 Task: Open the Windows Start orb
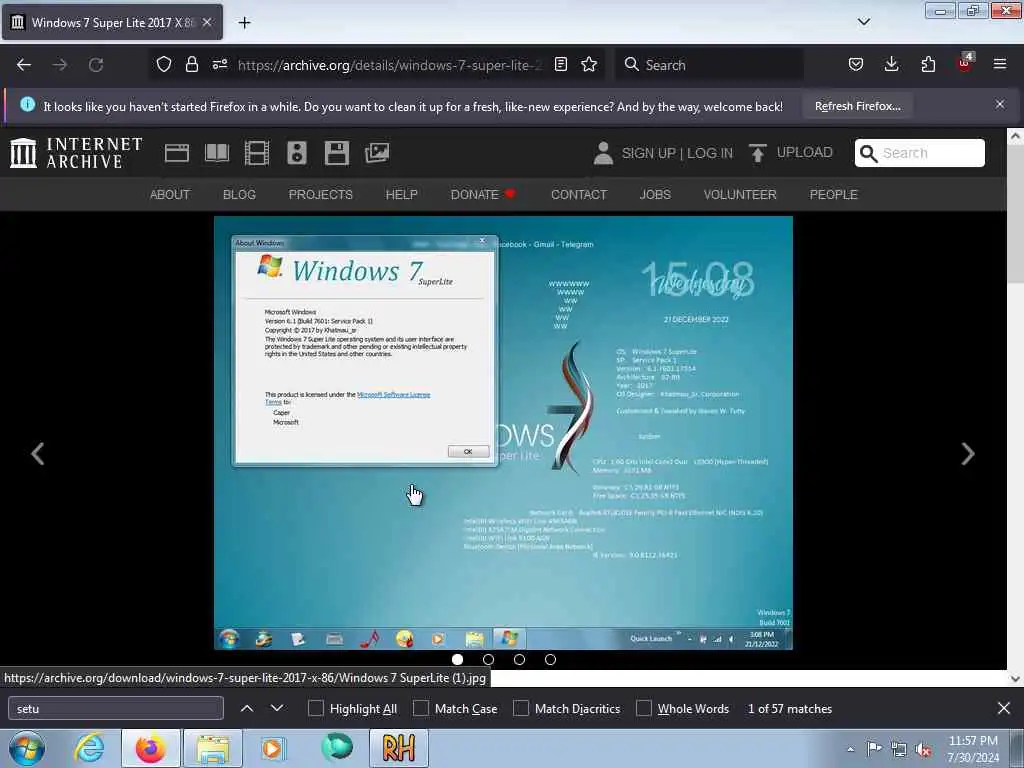pos(27,748)
